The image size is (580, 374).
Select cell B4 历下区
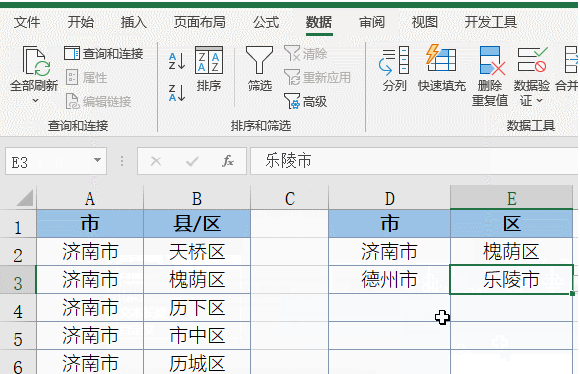197,308
